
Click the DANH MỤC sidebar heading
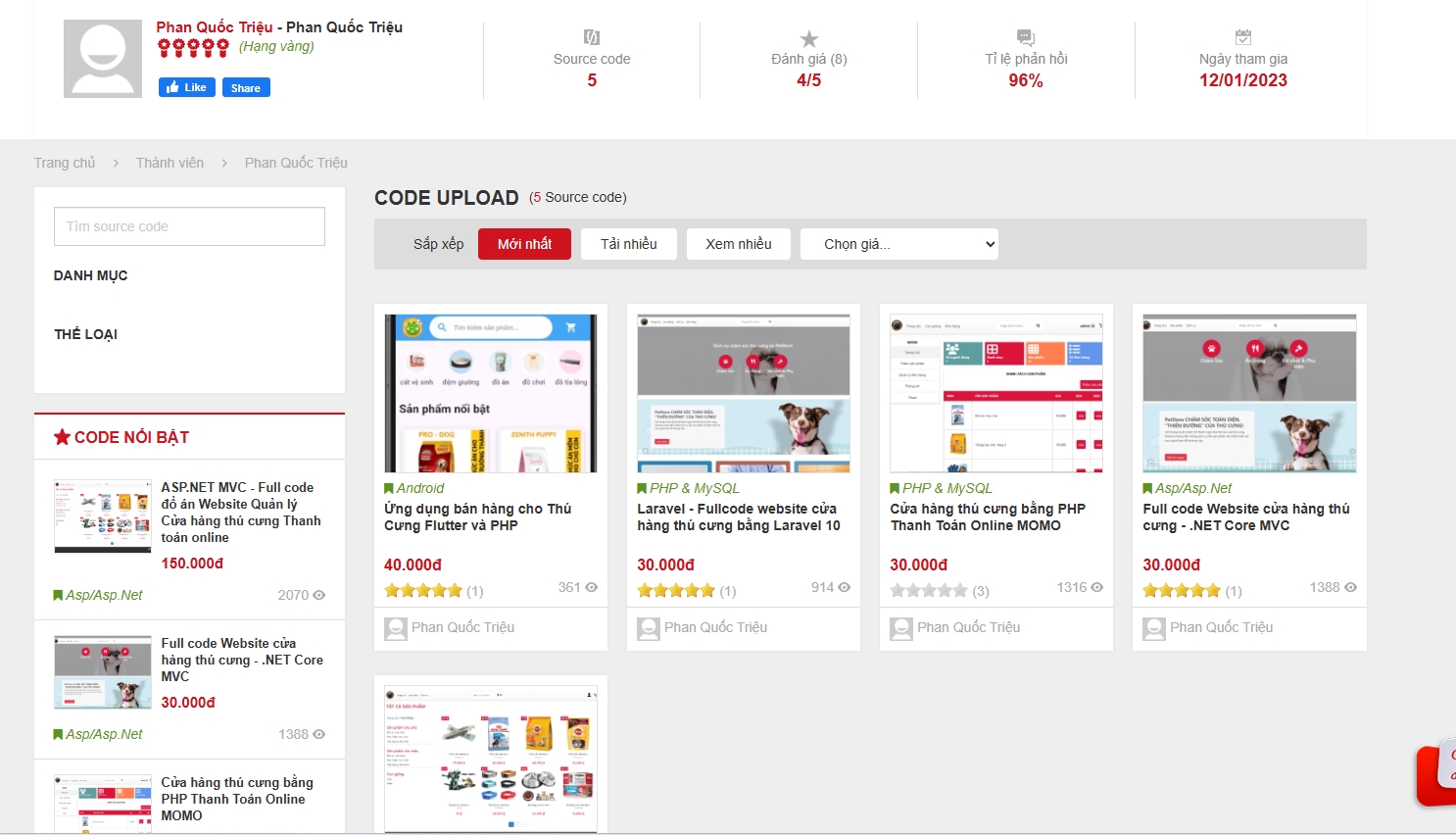point(91,275)
